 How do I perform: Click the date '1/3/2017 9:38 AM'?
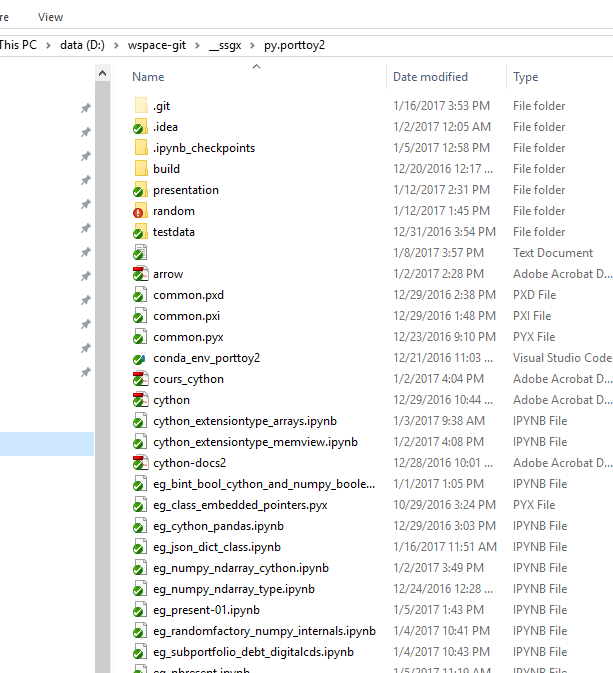click(439, 421)
